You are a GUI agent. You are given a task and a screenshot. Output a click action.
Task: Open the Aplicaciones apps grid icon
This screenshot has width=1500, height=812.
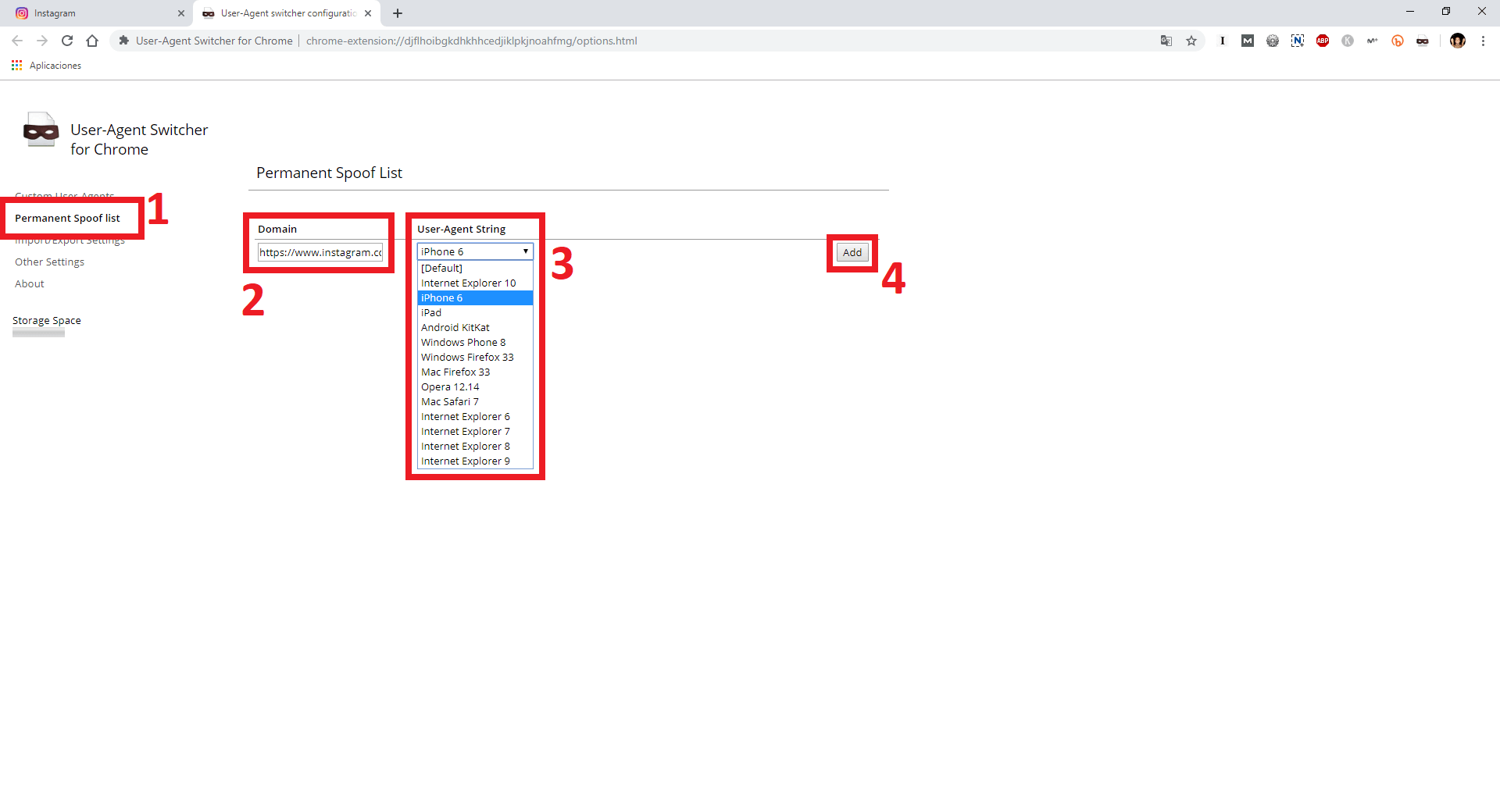pos(16,66)
